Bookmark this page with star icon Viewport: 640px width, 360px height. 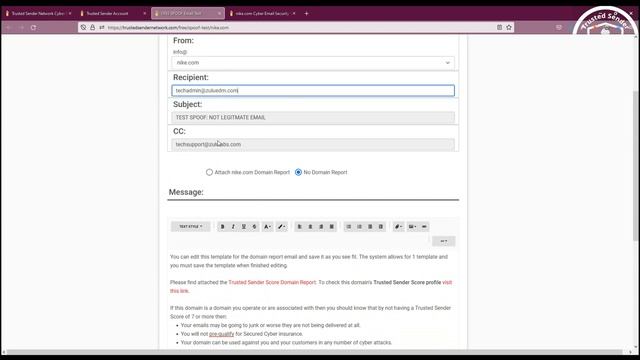[509, 27]
